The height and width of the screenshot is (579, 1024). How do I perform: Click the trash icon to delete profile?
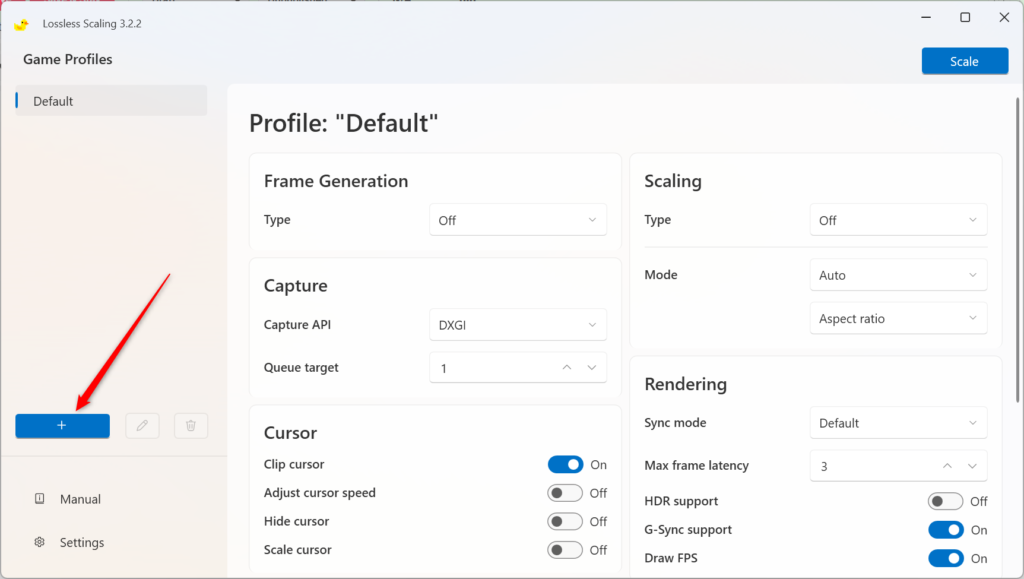point(190,425)
